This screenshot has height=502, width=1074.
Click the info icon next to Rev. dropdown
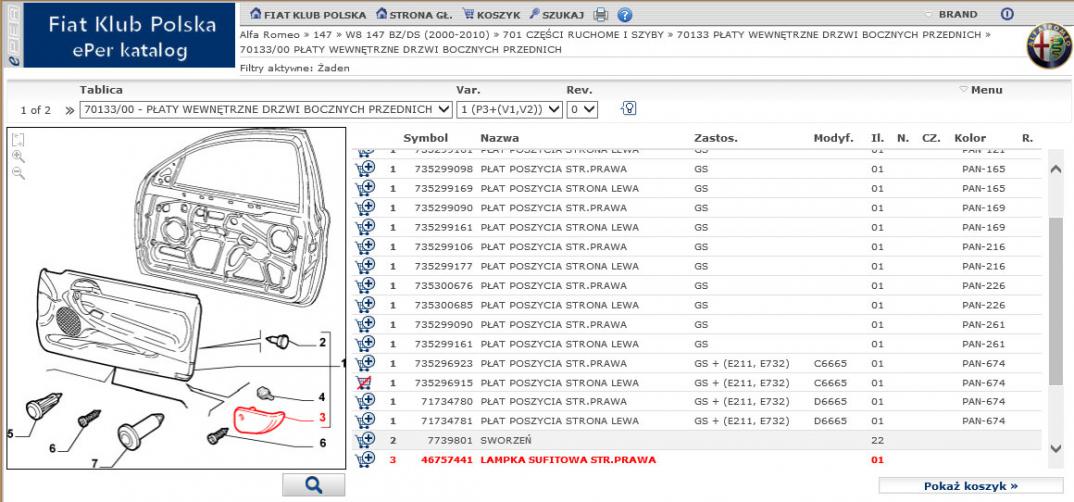tap(629, 108)
